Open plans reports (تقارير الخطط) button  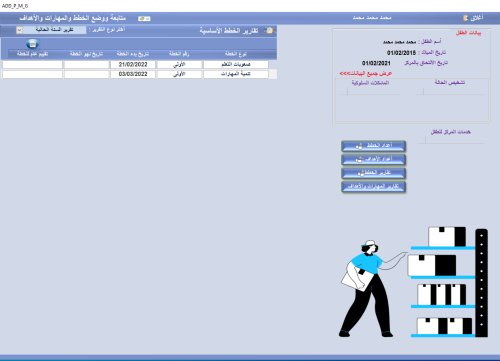(x=373, y=173)
